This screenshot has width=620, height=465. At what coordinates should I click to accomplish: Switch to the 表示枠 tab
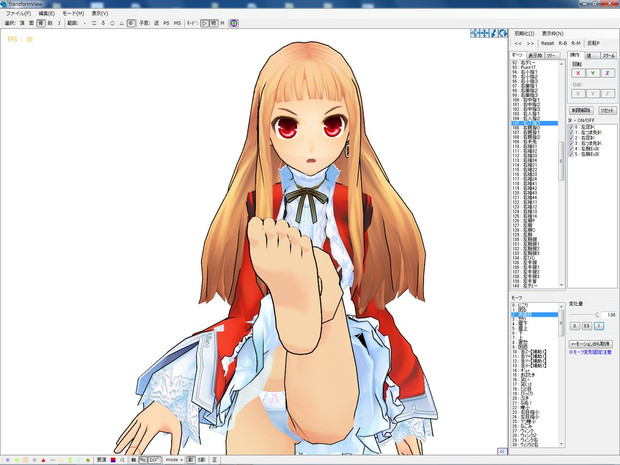[x=535, y=55]
